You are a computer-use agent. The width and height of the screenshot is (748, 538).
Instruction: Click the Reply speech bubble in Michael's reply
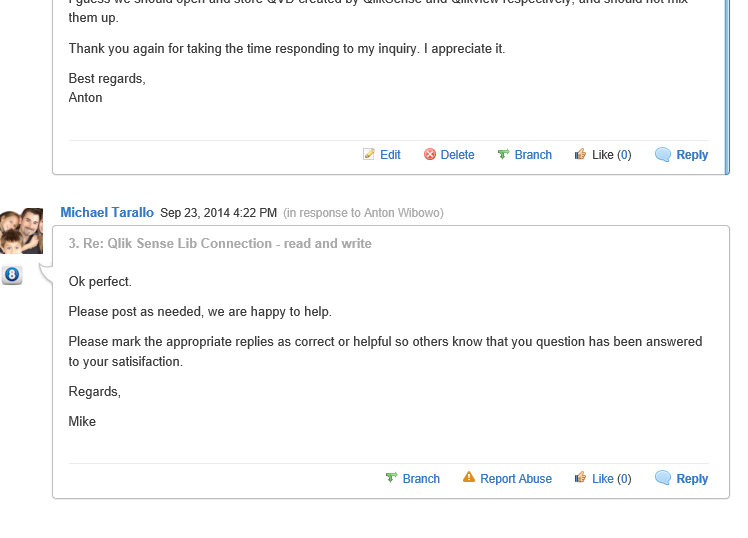(x=662, y=479)
